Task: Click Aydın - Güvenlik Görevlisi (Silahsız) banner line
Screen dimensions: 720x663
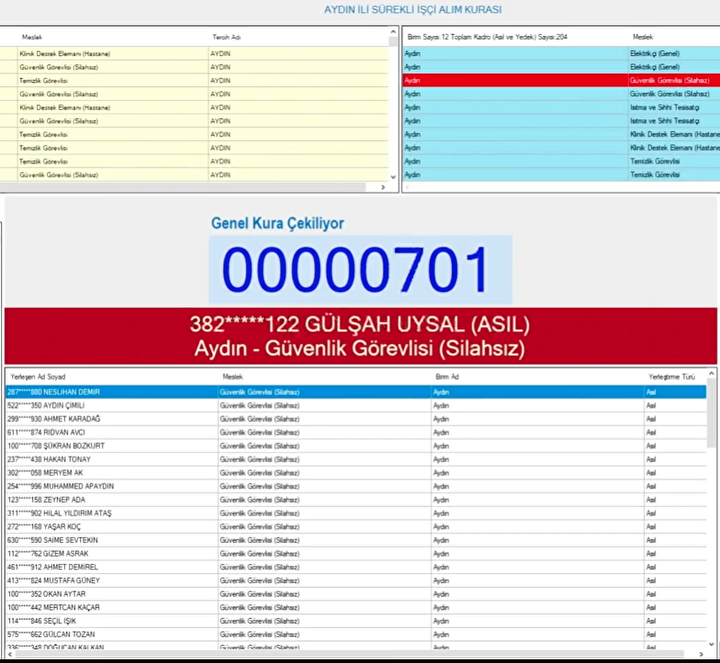Action: [x=360, y=348]
